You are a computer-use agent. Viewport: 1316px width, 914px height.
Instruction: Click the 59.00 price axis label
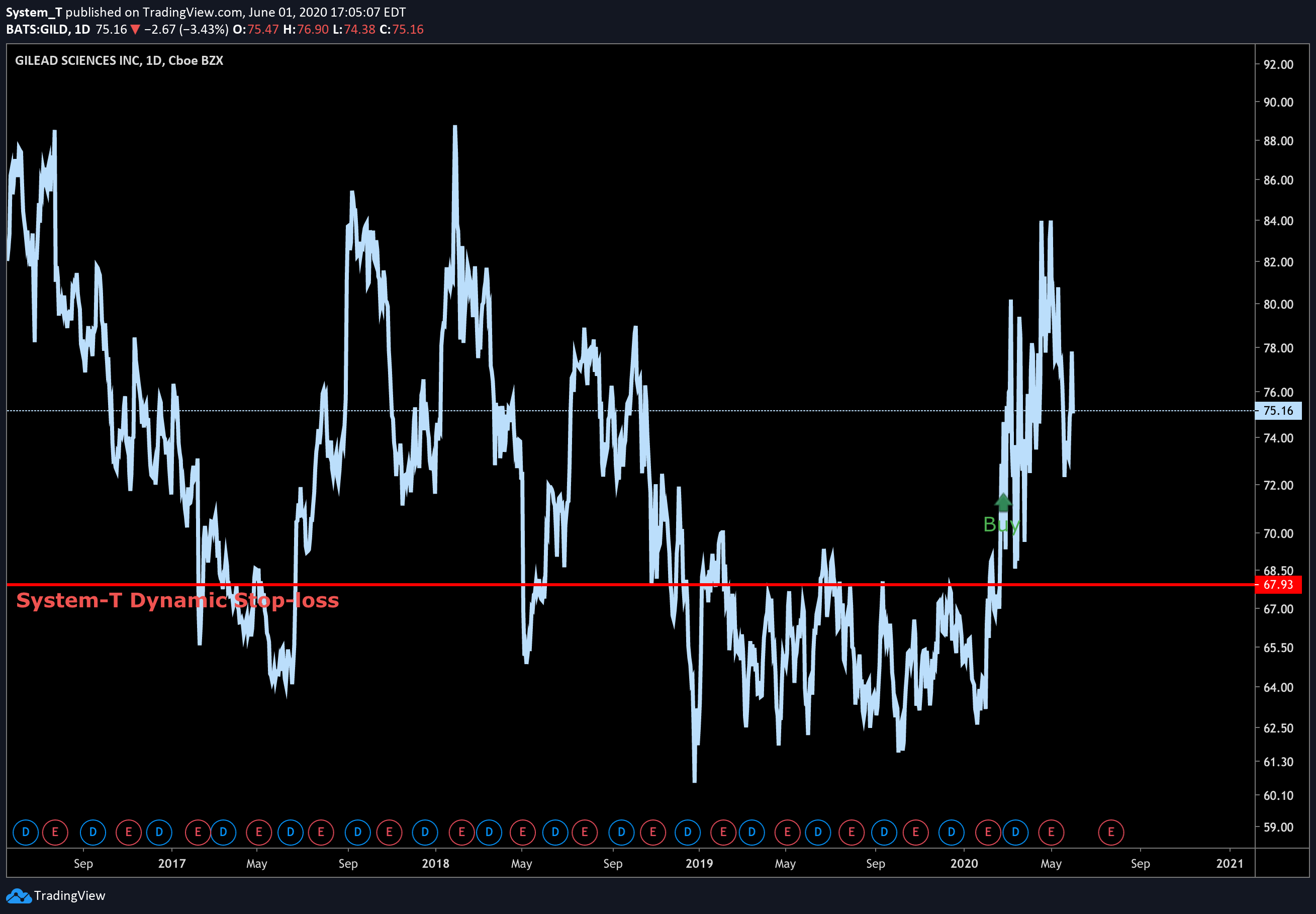point(1278,828)
